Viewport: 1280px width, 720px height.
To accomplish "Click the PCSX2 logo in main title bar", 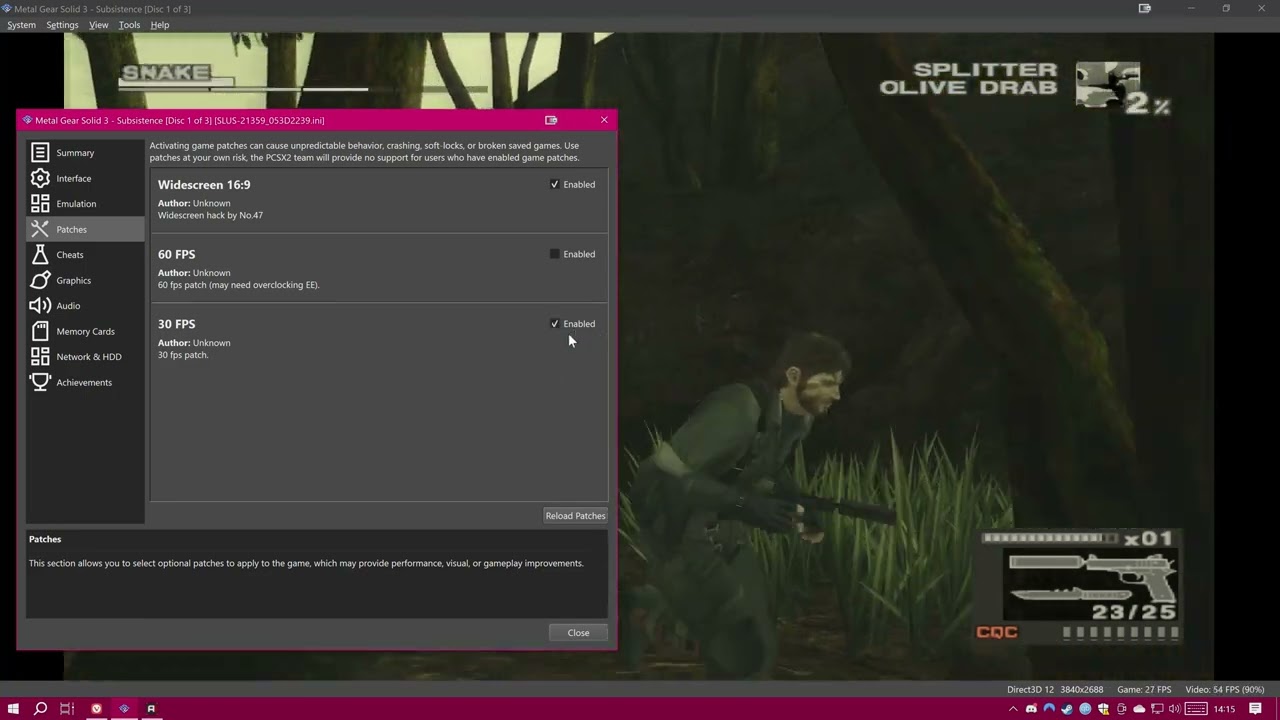I will (x=7, y=8).
